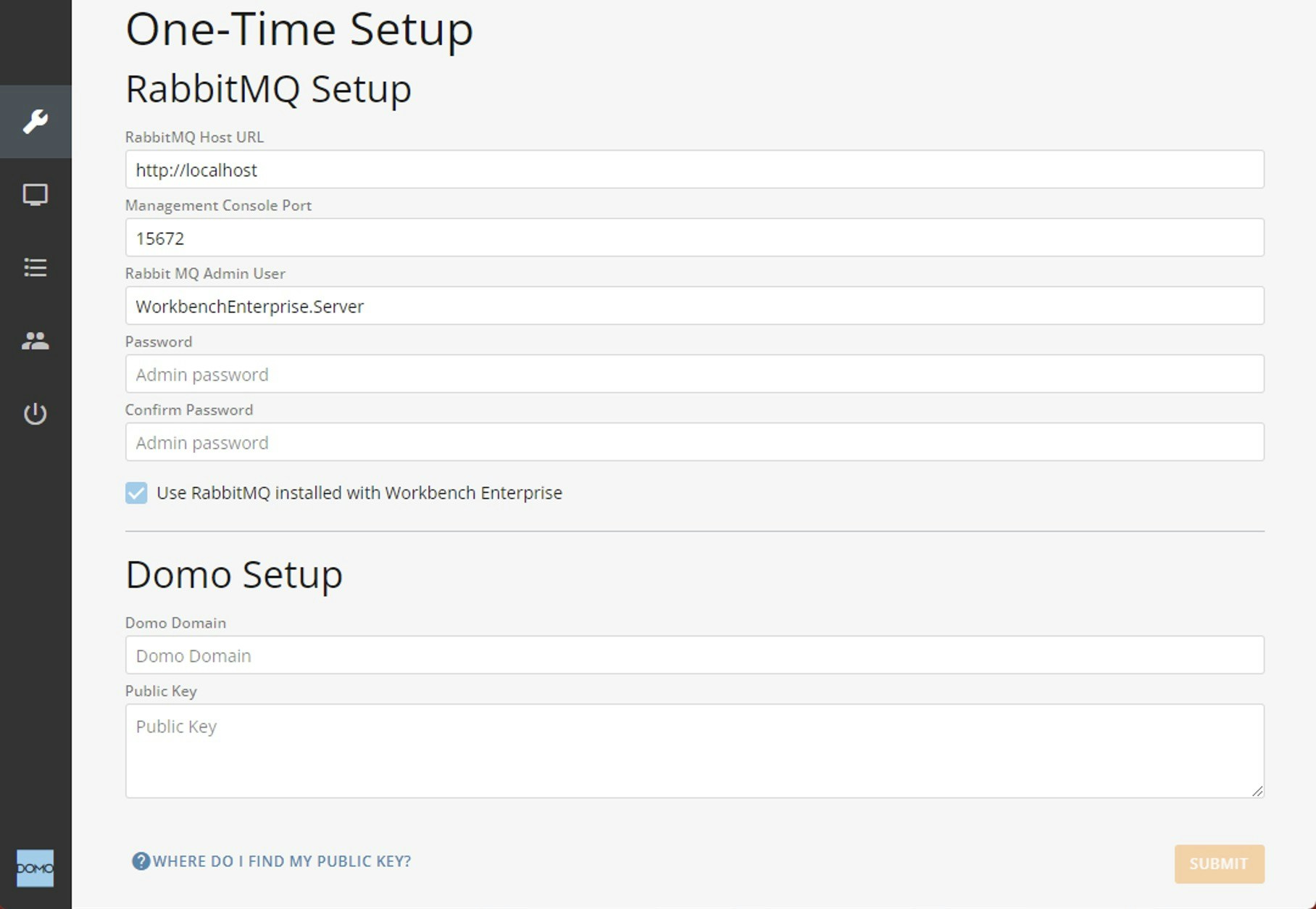1316x909 pixels.
Task: Click the wrench icon's highlighted panel
Action: [x=35, y=122]
